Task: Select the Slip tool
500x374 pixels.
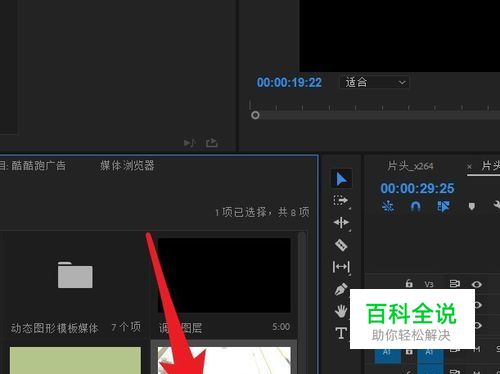Action: coord(341,267)
